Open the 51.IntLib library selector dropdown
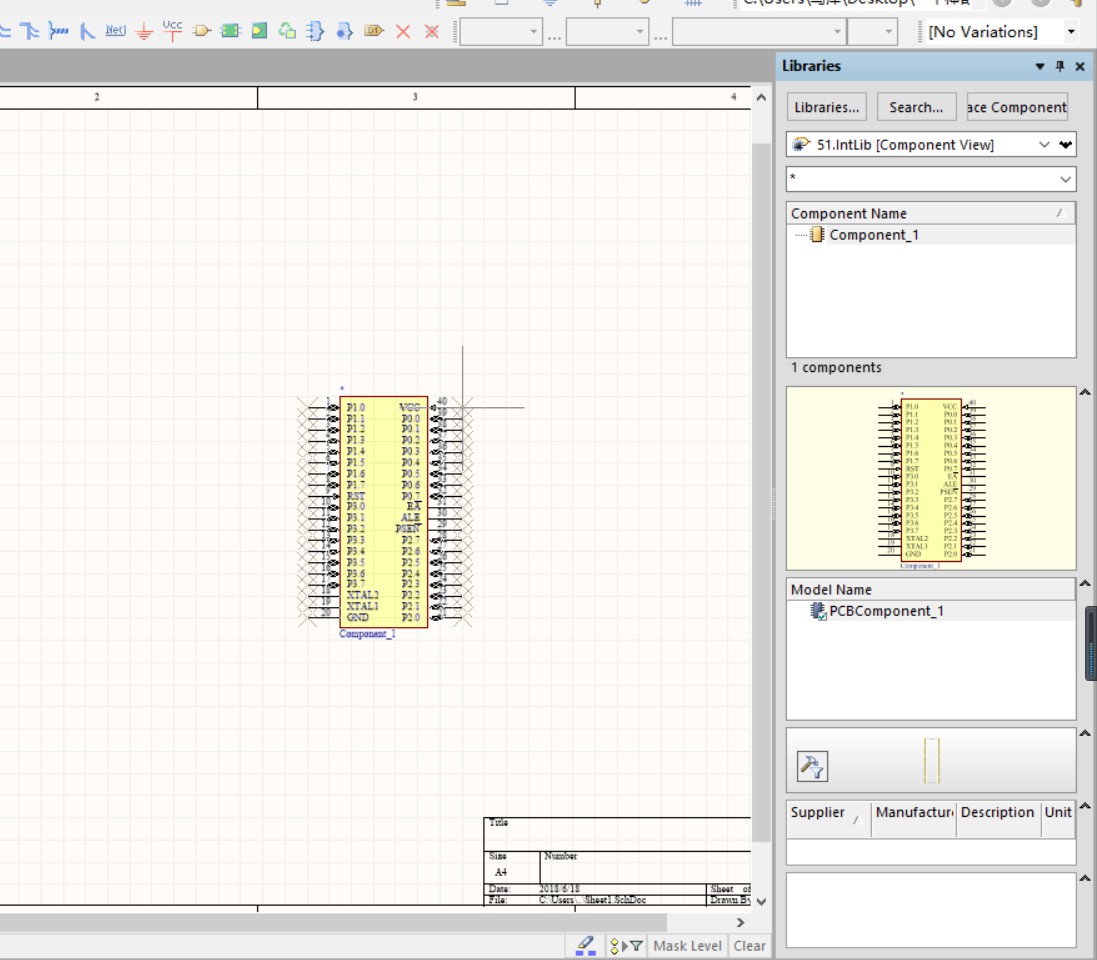 [1045, 145]
